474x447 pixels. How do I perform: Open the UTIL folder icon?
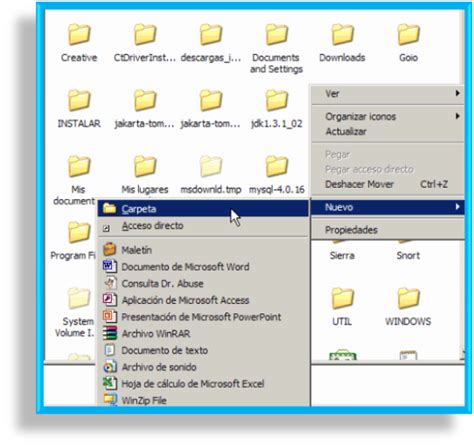click(x=342, y=298)
